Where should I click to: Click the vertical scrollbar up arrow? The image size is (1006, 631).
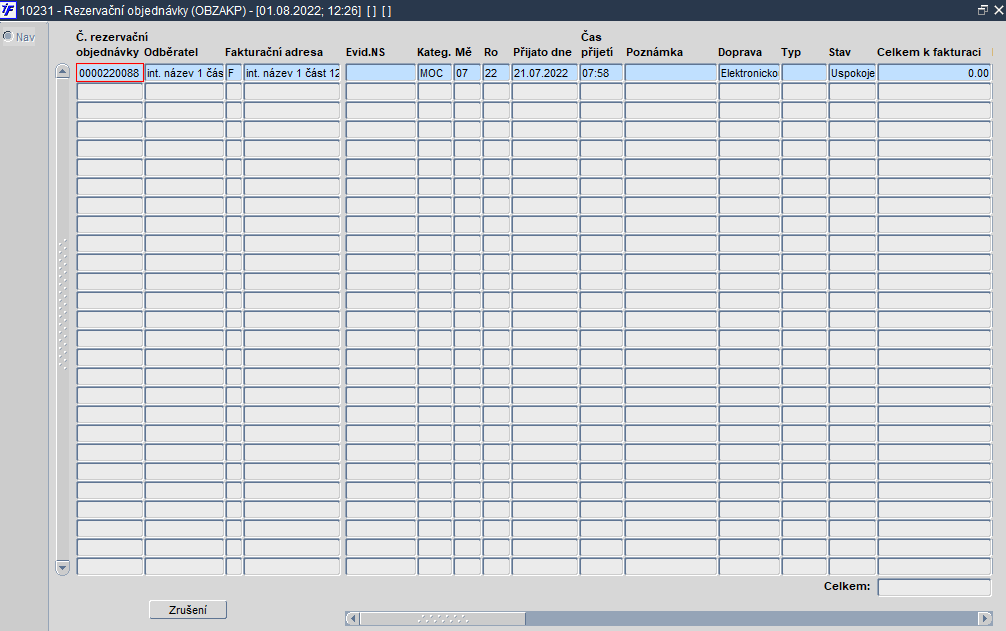(62, 71)
